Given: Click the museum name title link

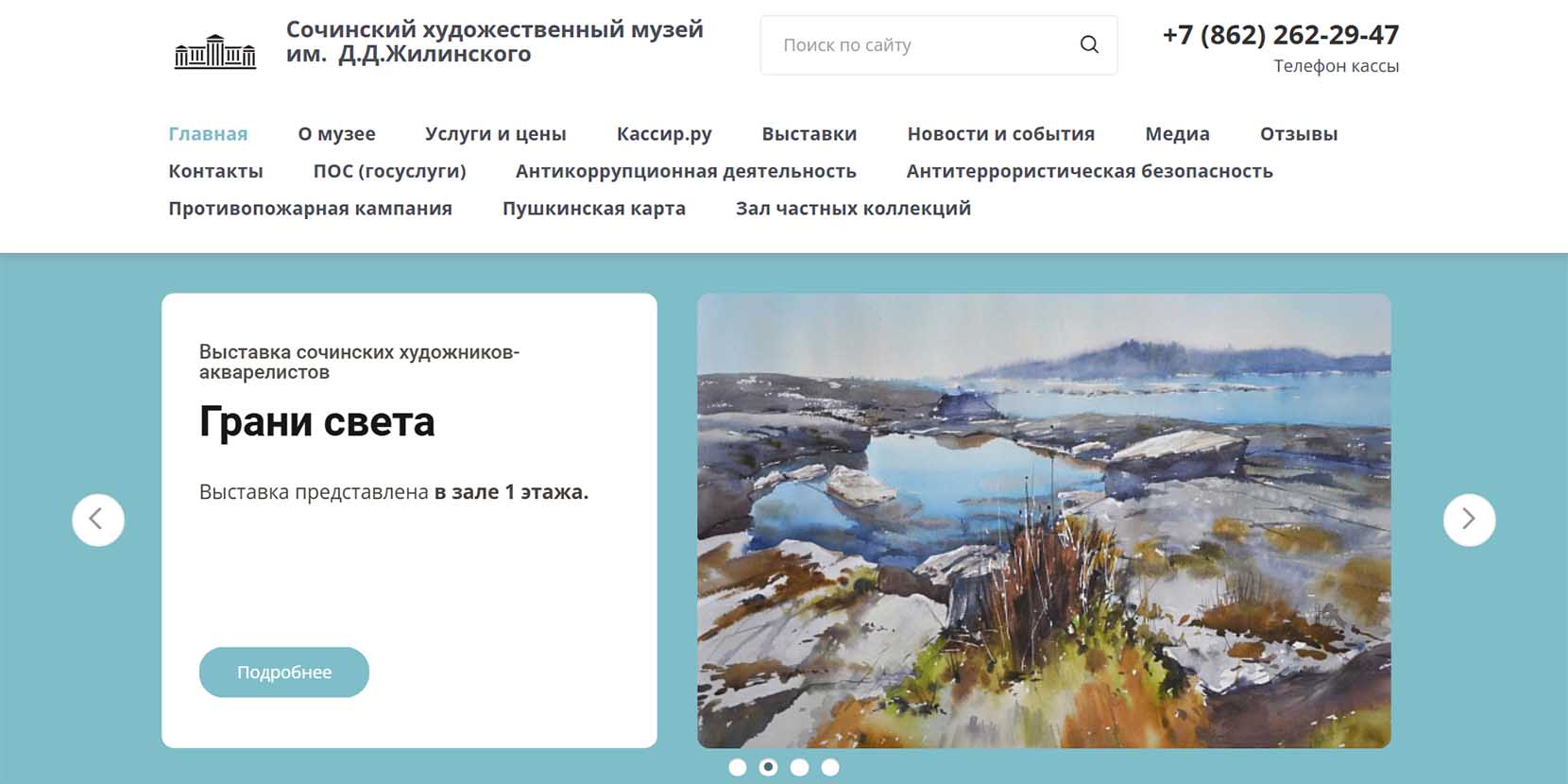Looking at the screenshot, I should tap(495, 42).
